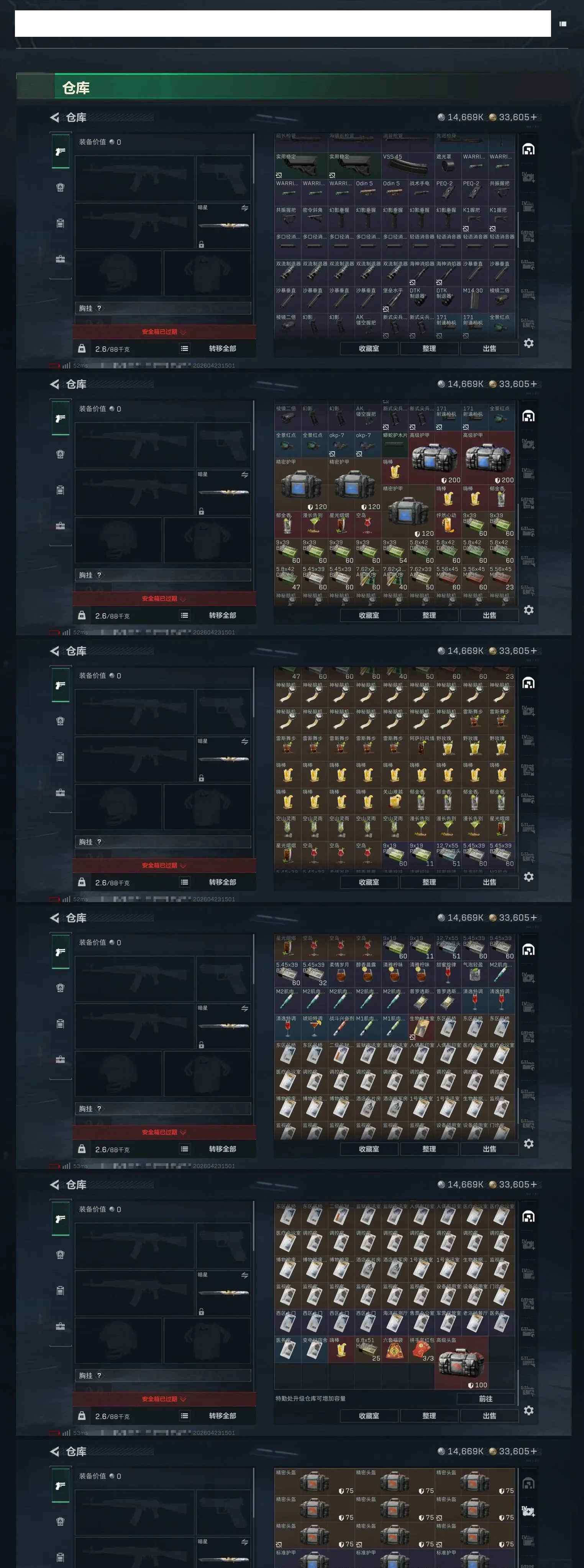
Task: Open the list icon left of 转移全部 near 战斗兴奋剂 grid
Action: (184, 1149)
